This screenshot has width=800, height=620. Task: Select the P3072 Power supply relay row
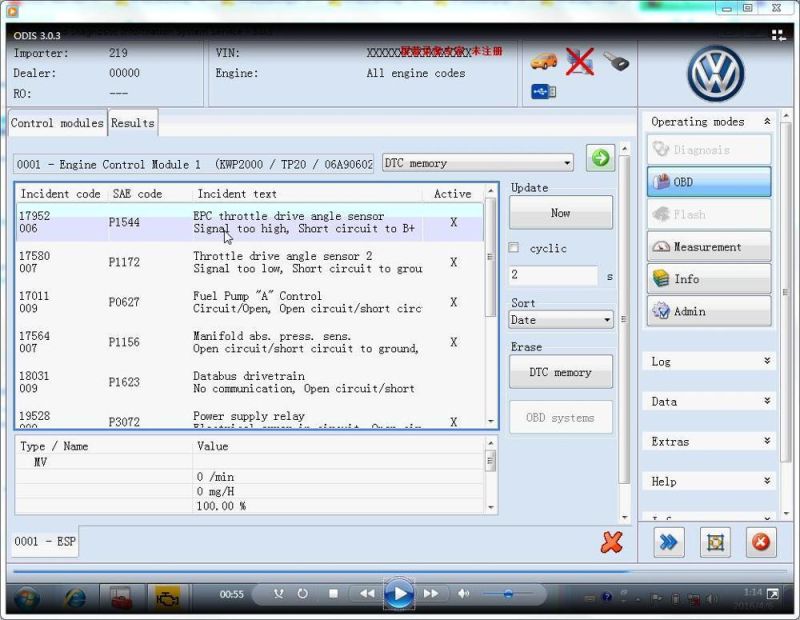pos(249,418)
